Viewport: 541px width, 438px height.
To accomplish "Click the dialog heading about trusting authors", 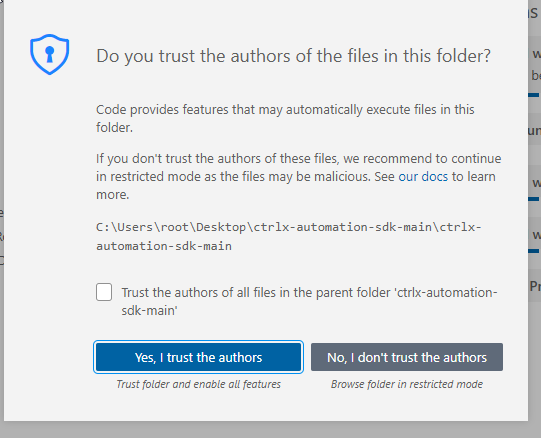I will pyautogui.click(x=293, y=56).
